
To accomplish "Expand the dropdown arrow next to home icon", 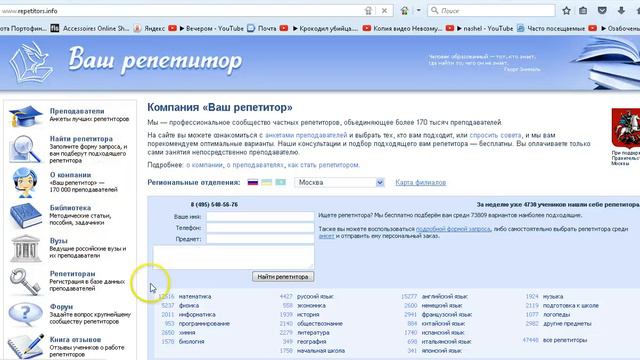I will [x=418, y=11].
